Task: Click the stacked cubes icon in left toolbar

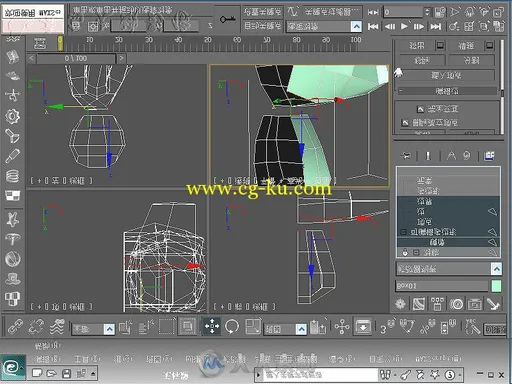Action: pos(12,299)
